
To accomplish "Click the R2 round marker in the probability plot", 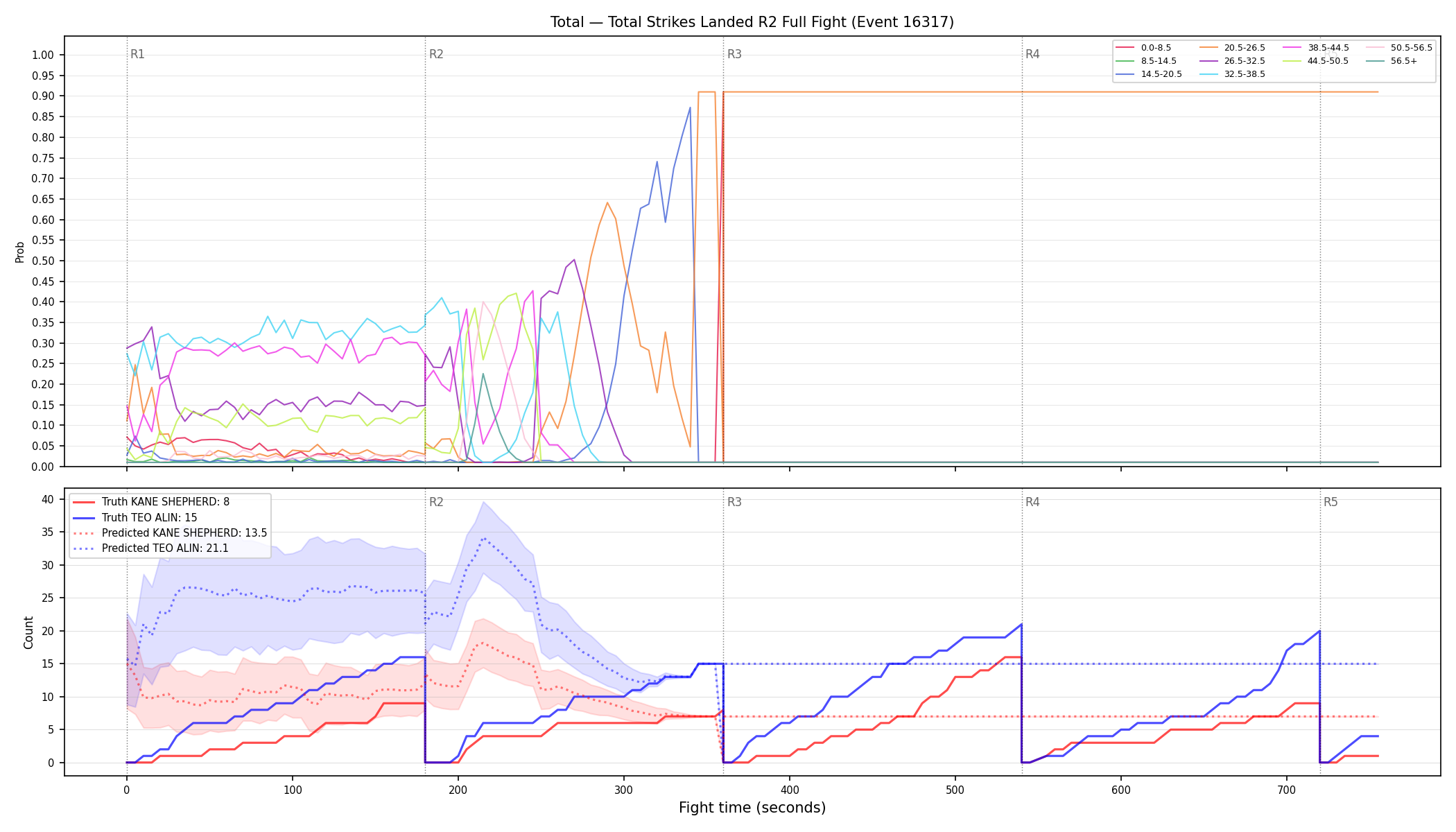I will (436, 54).
